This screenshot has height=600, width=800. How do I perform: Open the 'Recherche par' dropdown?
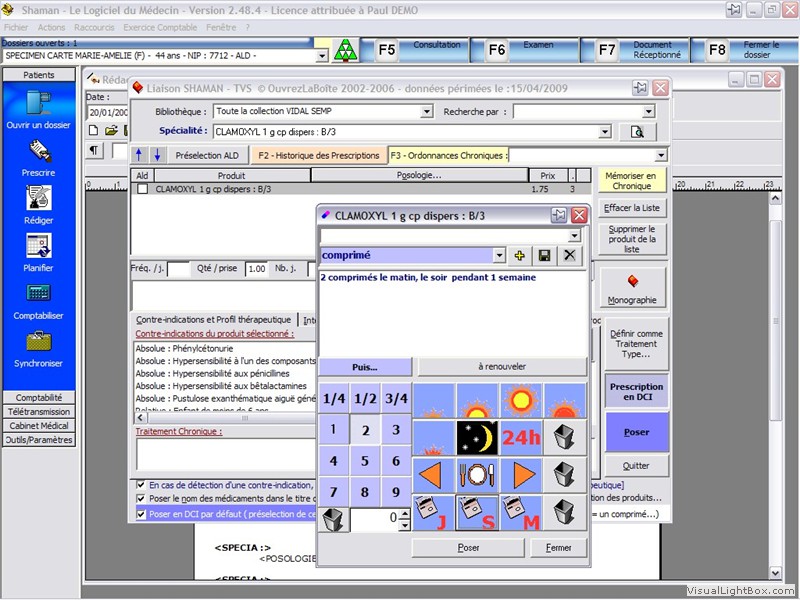[x=649, y=112]
